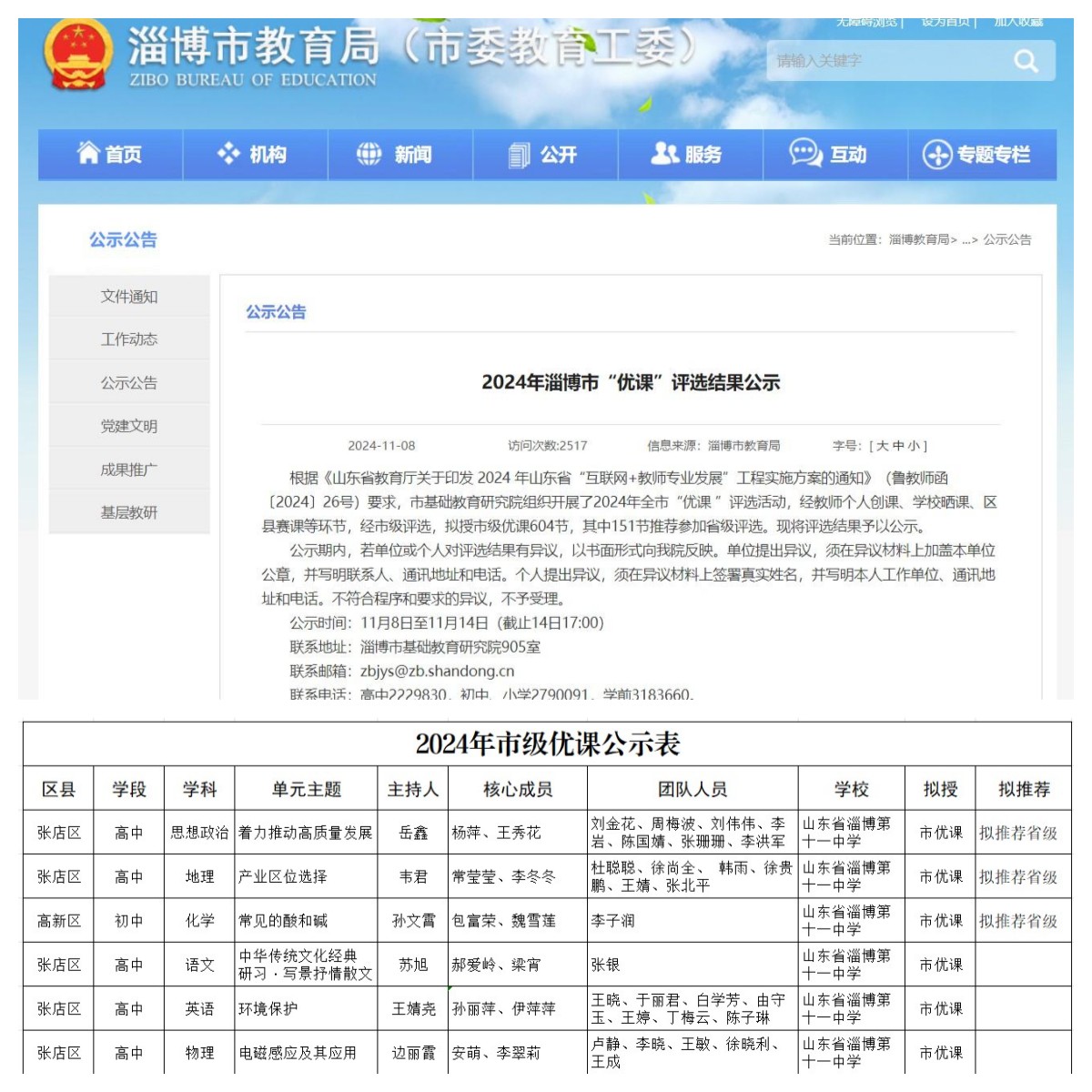Select 基层教研 in the sidebar
Image resolution: width=1092 pixels, height=1092 pixels.
point(129,512)
